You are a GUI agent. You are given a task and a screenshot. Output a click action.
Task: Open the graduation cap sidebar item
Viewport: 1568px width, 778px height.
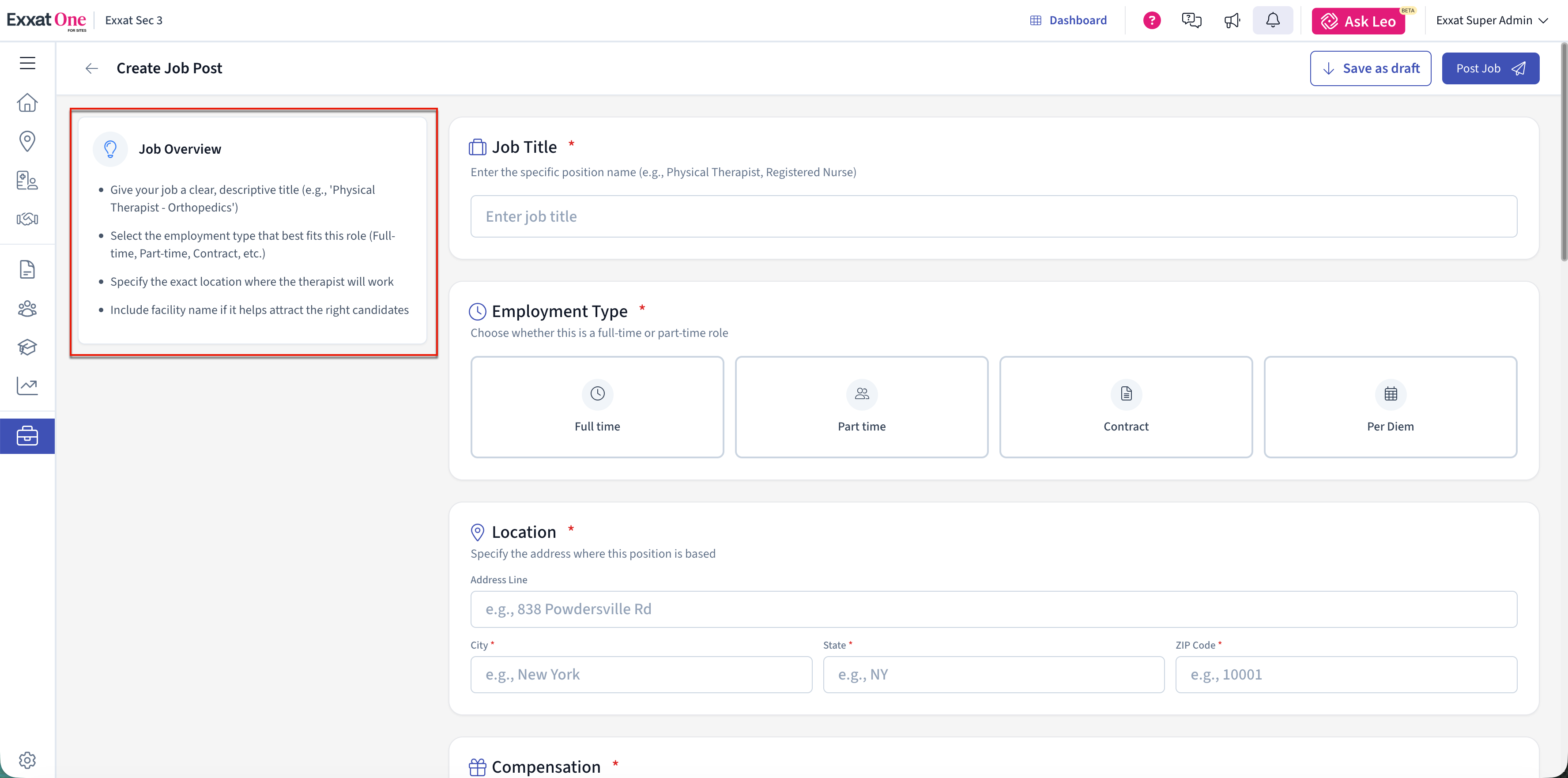coord(27,347)
